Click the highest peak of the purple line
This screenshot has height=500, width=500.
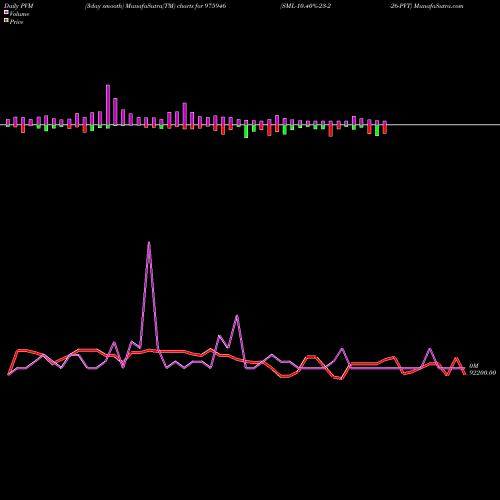click(x=149, y=243)
